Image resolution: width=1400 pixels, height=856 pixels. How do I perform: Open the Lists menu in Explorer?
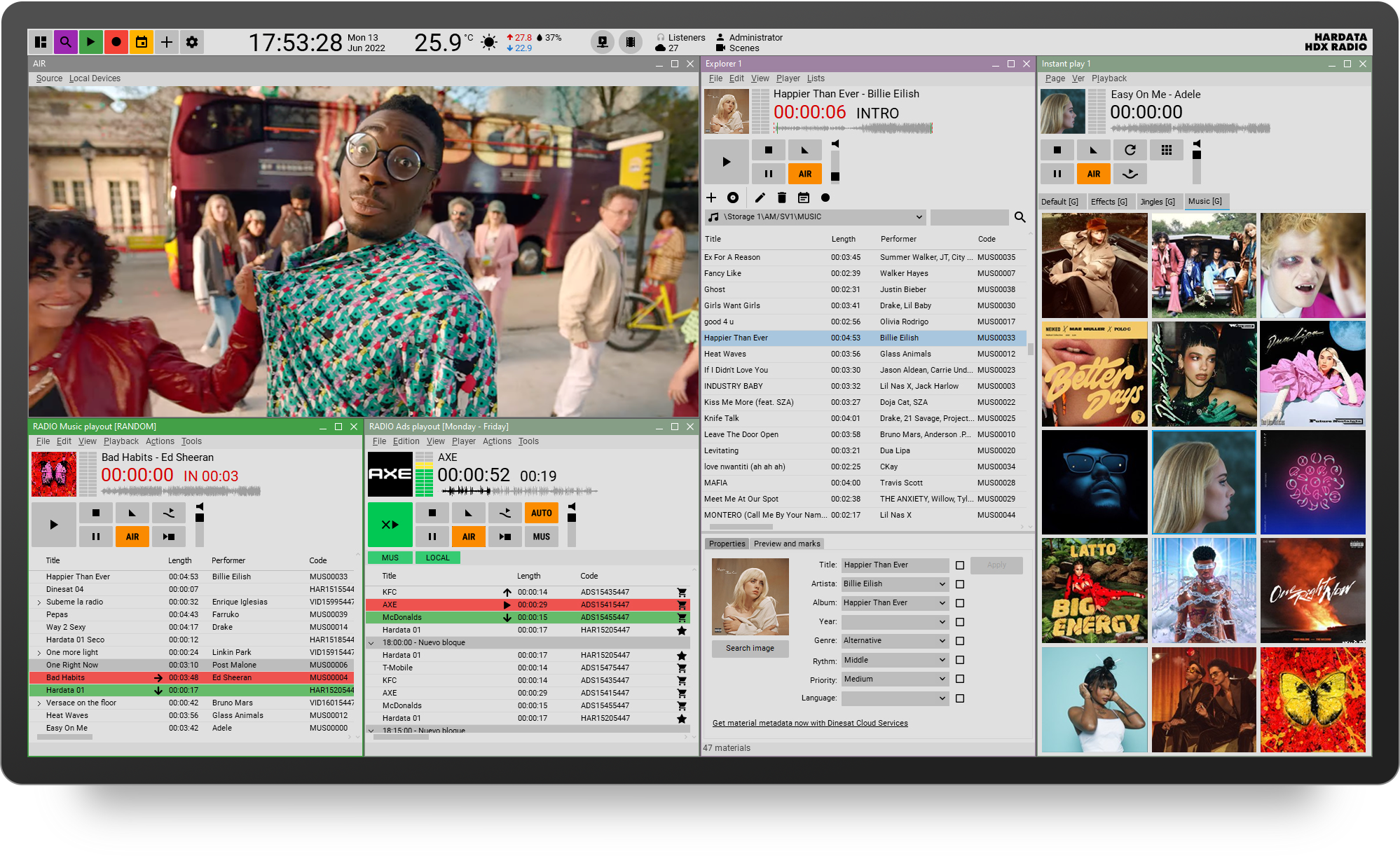(x=816, y=78)
